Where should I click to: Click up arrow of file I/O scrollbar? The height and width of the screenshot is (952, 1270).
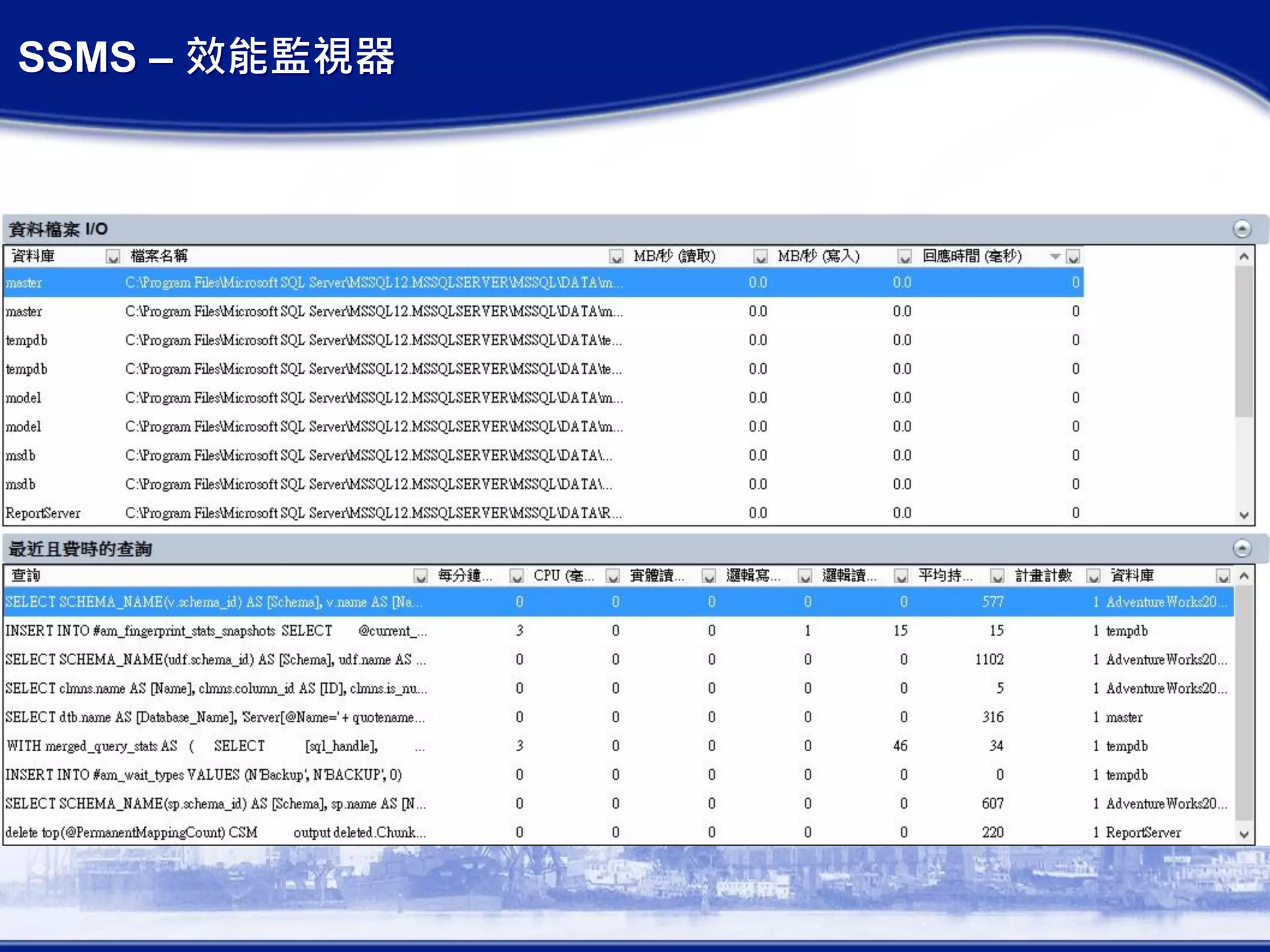coord(1244,256)
